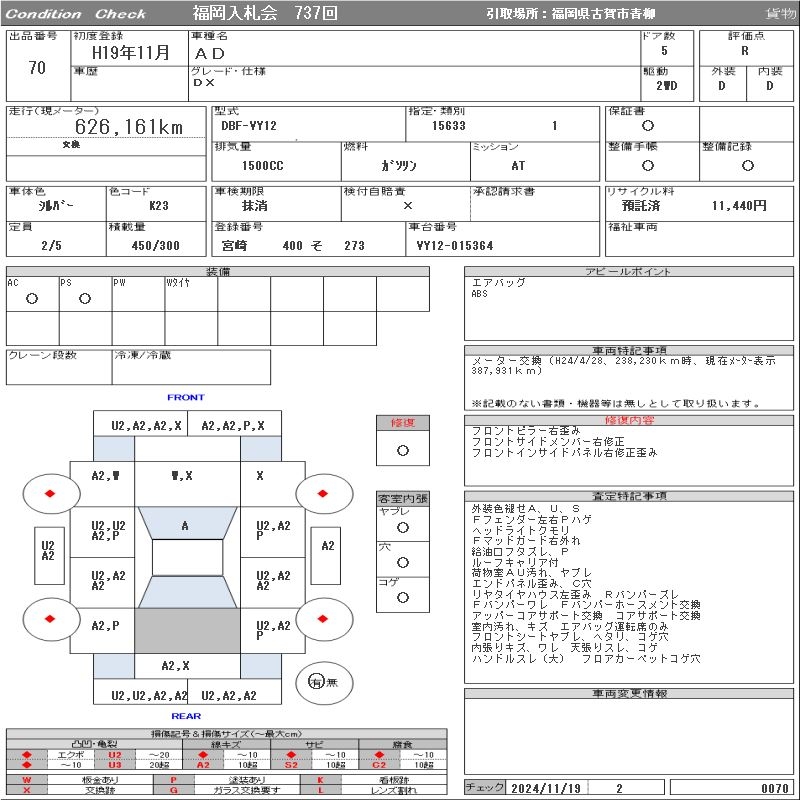Screen dimensions: 800x800
Task: Select the PS equipment circle mark
Action: pos(85,299)
